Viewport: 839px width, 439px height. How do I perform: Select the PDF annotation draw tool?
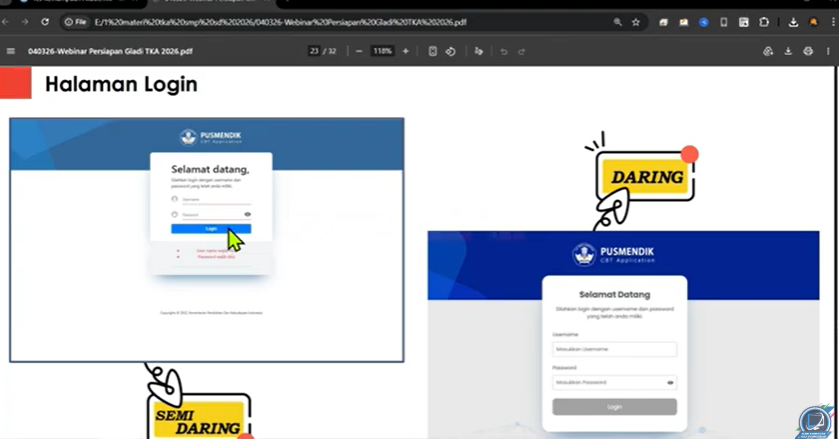tap(479, 51)
